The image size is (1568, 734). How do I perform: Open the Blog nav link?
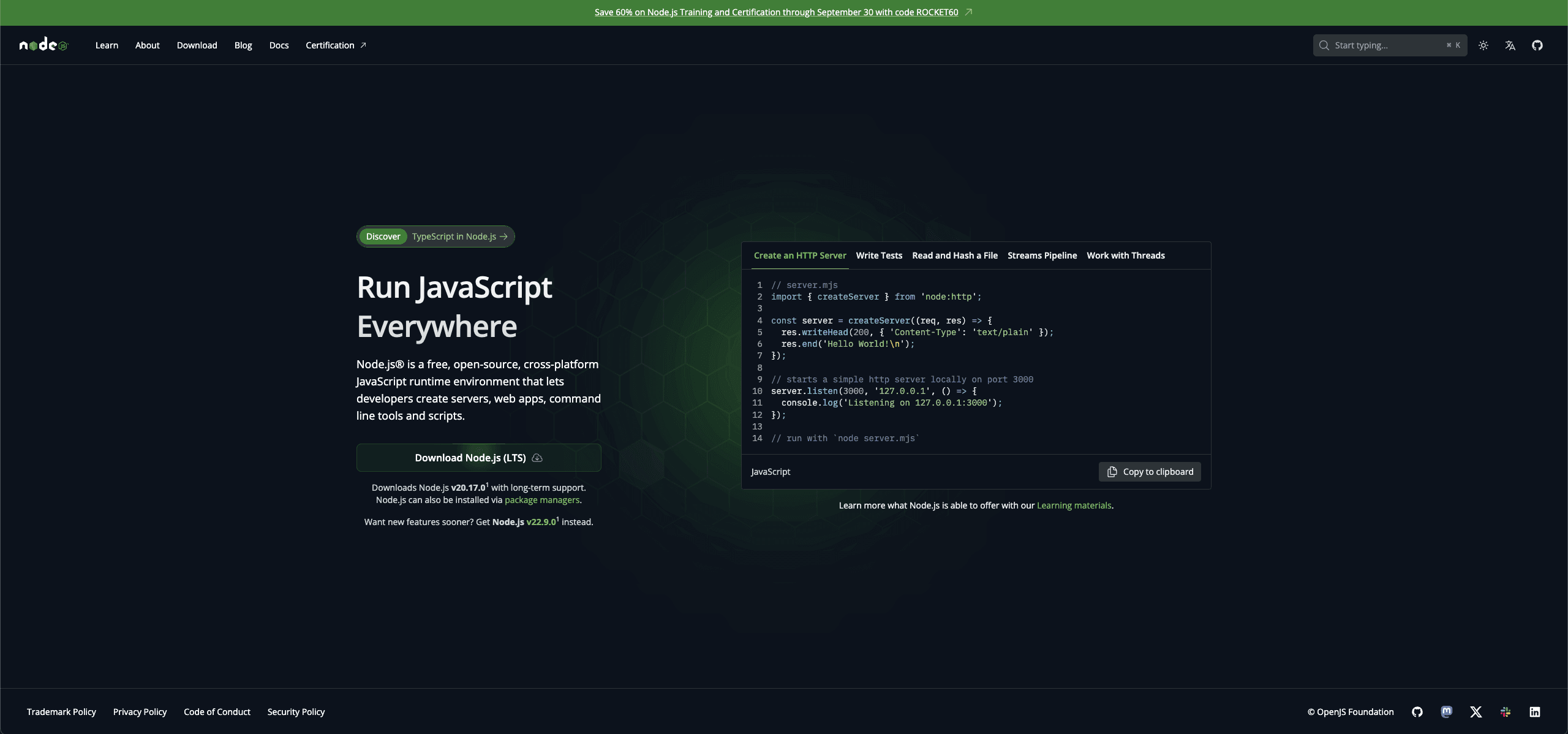pos(243,45)
